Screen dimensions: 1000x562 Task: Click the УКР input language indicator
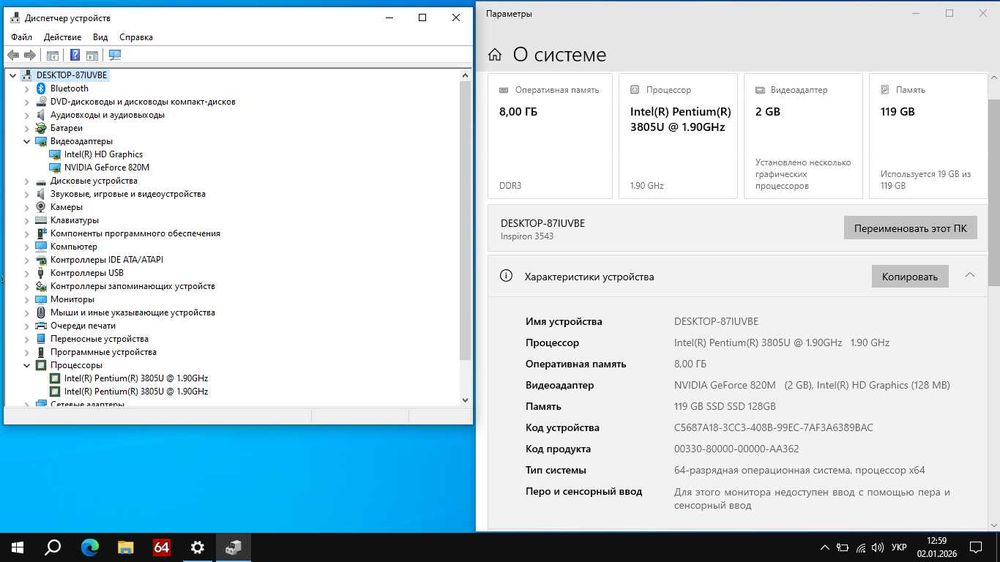click(899, 547)
